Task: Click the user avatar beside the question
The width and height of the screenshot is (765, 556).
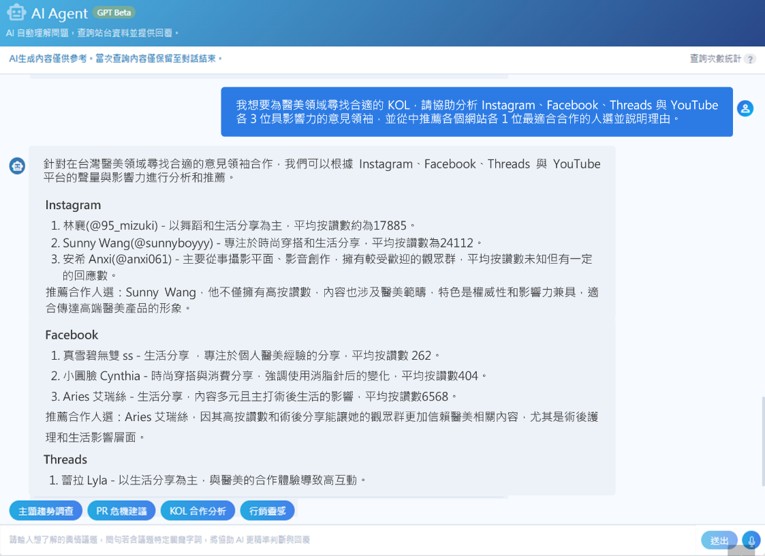Action: (745, 108)
